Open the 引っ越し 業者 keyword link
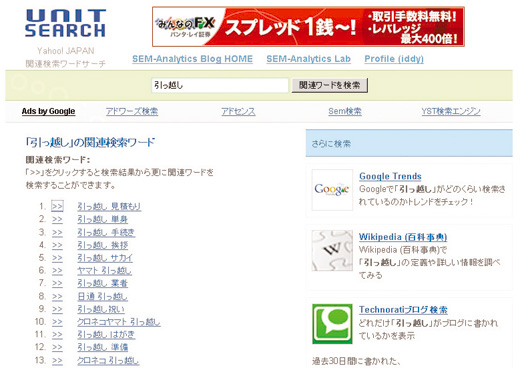Screen dimensions: 520x368 coord(103,283)
